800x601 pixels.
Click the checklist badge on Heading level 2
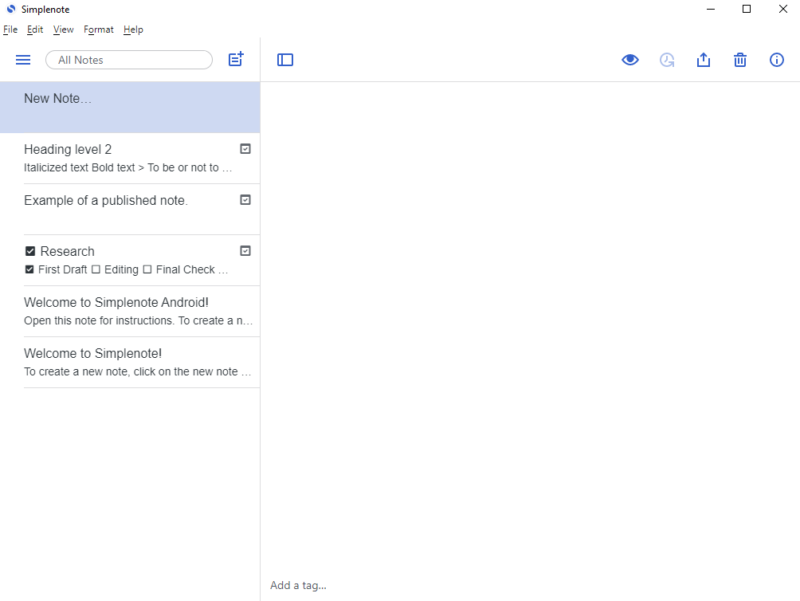[247, 148]
